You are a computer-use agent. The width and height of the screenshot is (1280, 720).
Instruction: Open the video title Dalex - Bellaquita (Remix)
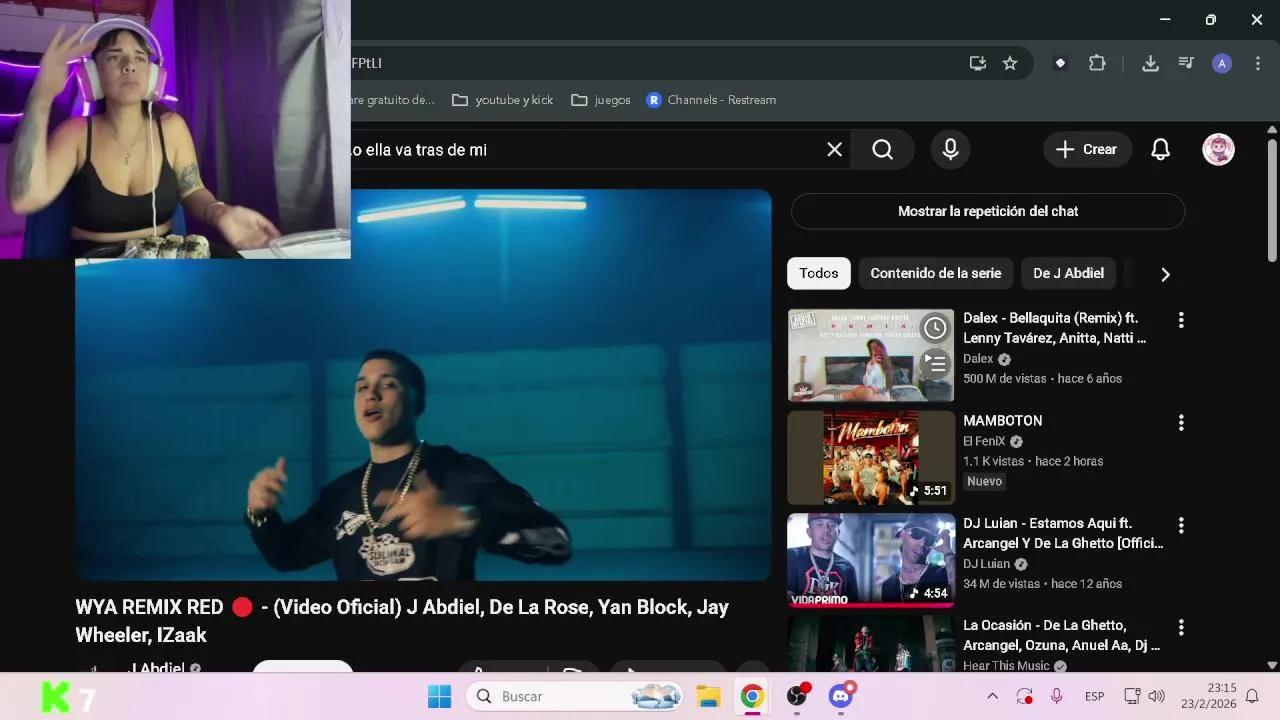click(1054, 328)
